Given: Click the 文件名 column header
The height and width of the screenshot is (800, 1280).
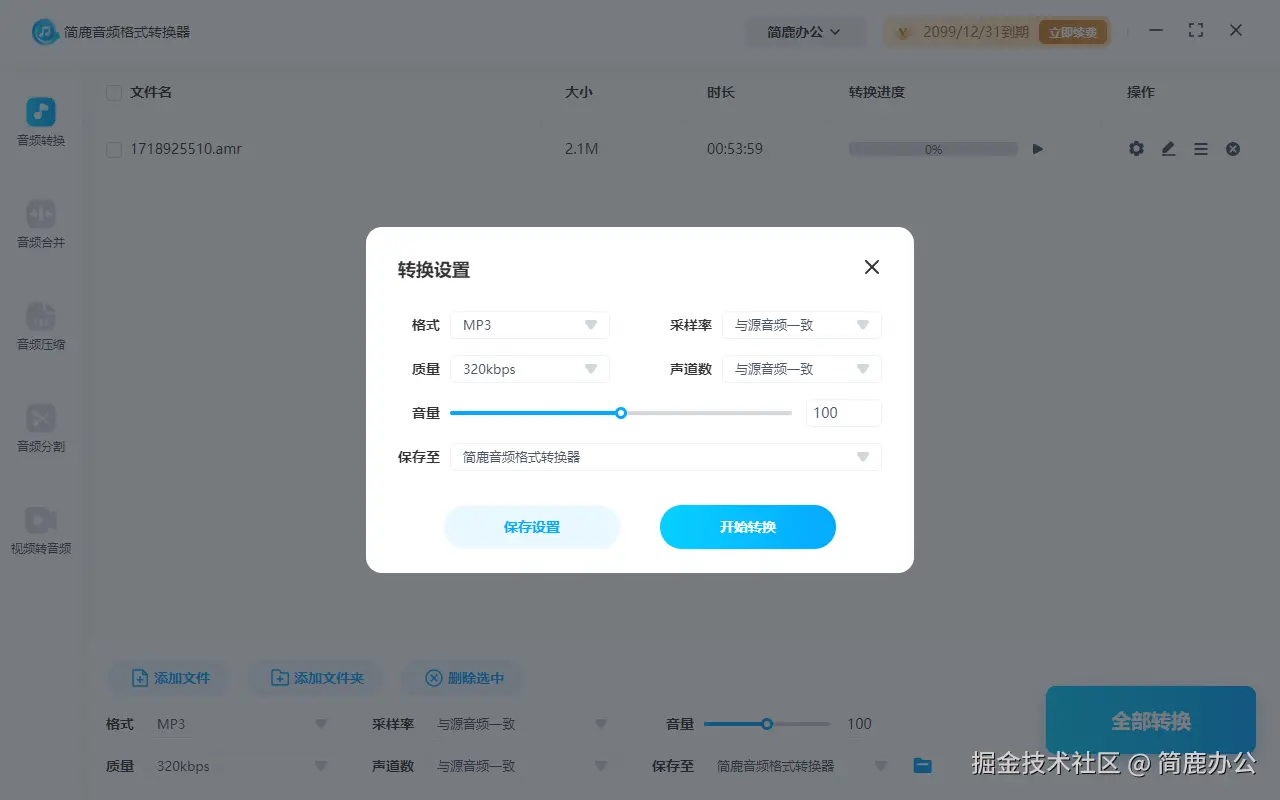Looking at the screenshot, I should (x=151, y=92).
